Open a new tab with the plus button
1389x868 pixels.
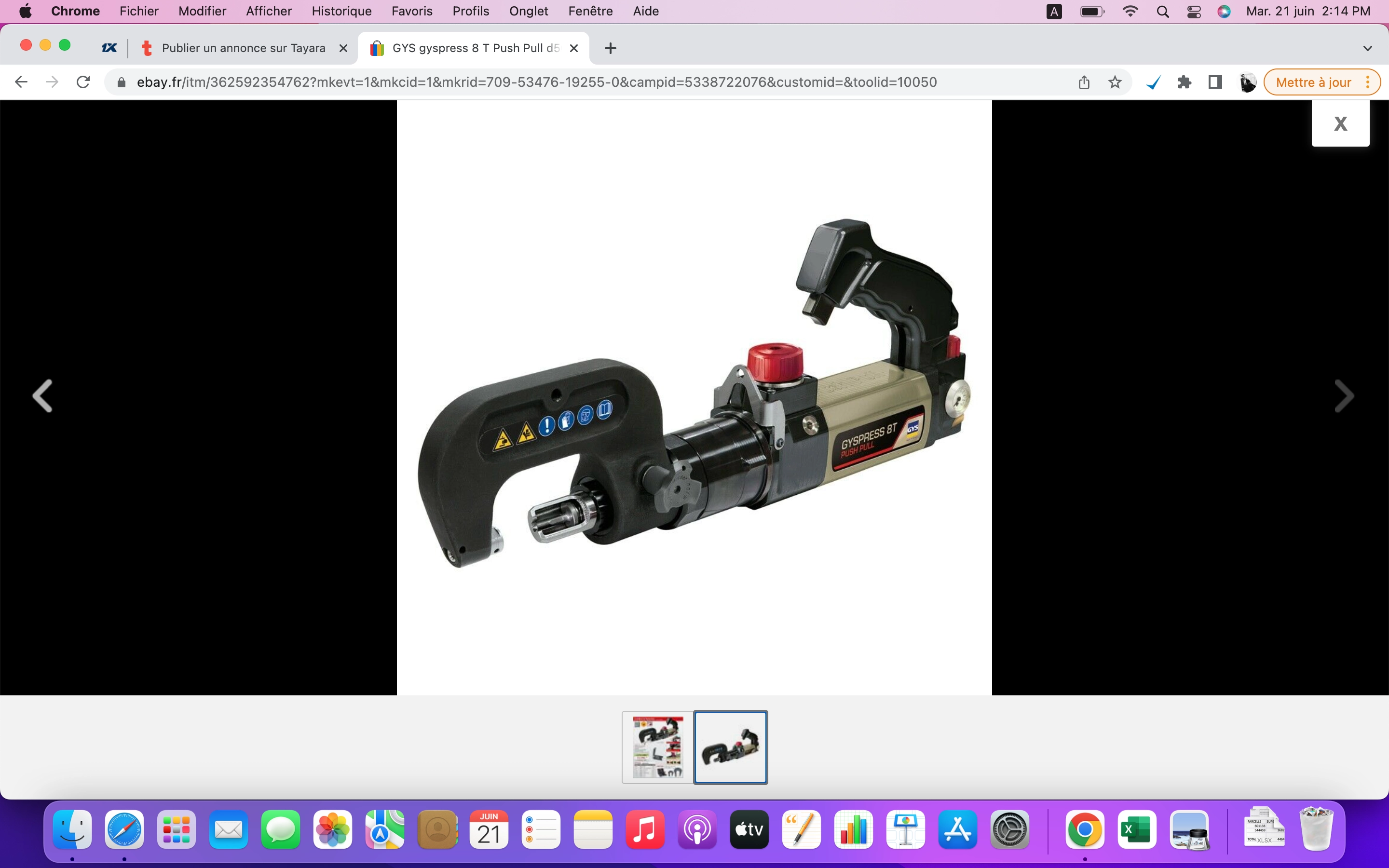pos(611,48)
